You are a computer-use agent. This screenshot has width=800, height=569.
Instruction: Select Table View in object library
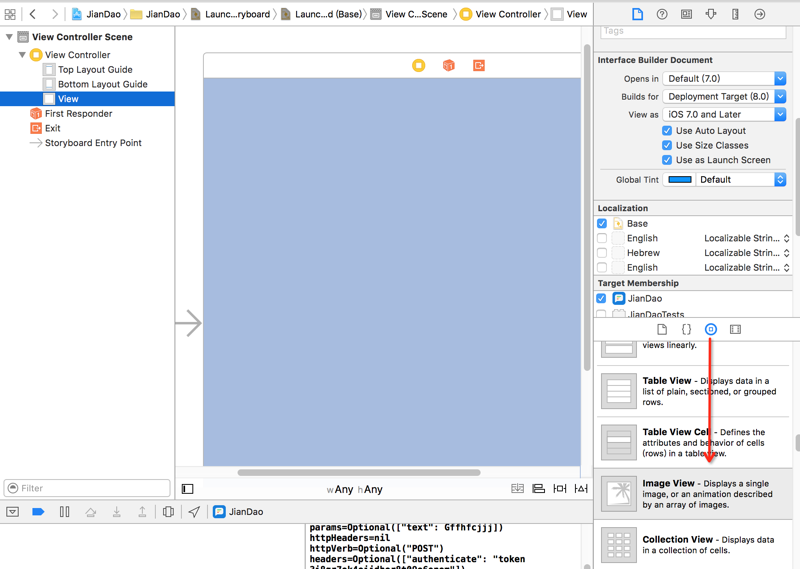coord(693,391)
